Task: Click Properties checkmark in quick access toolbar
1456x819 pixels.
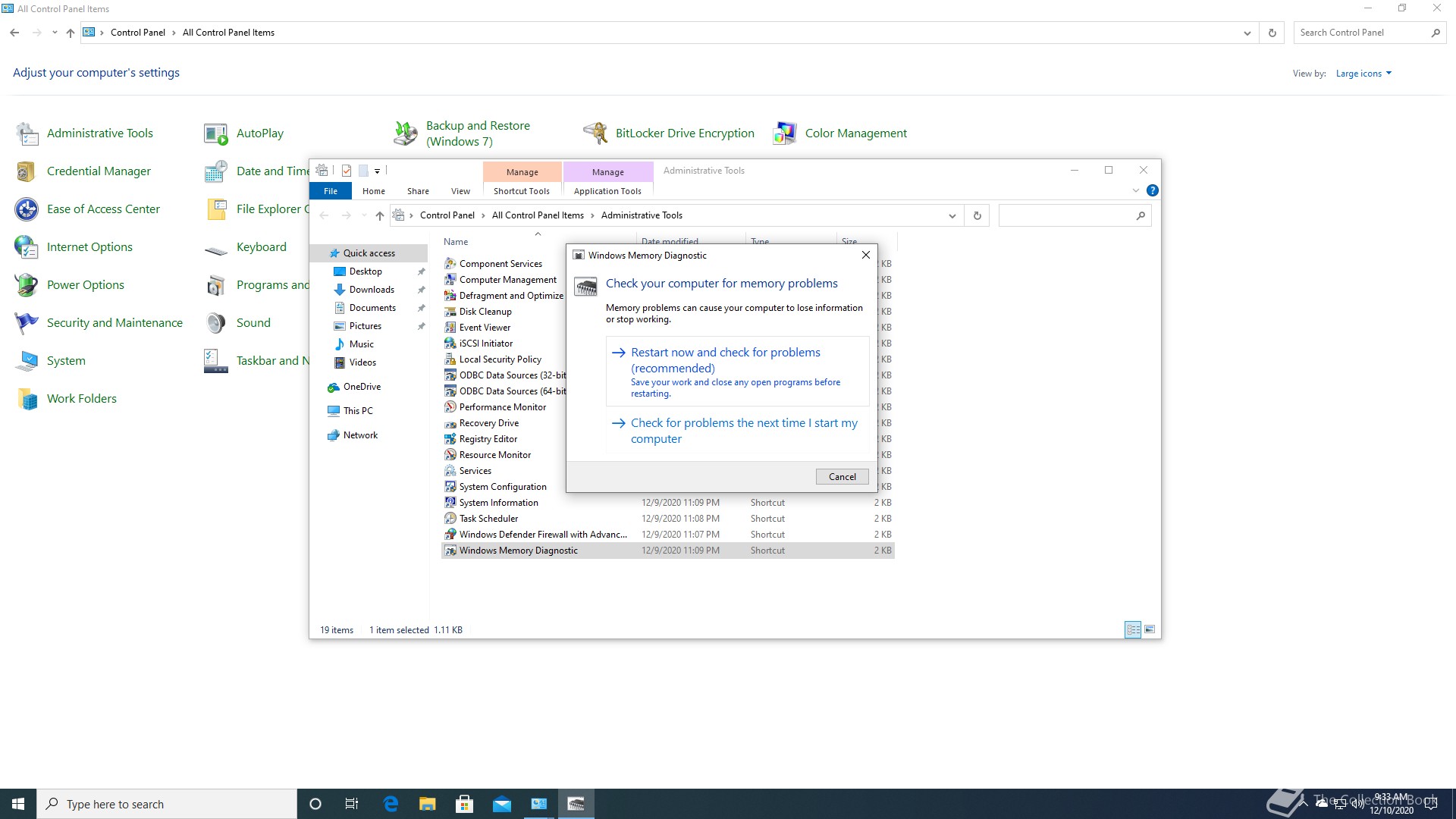Action: (347, 171)
